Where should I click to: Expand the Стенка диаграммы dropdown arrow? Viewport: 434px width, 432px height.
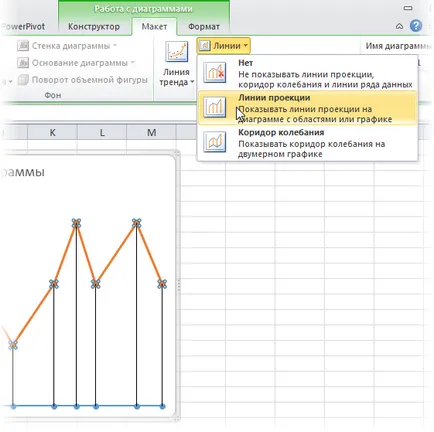coord(115,45)
